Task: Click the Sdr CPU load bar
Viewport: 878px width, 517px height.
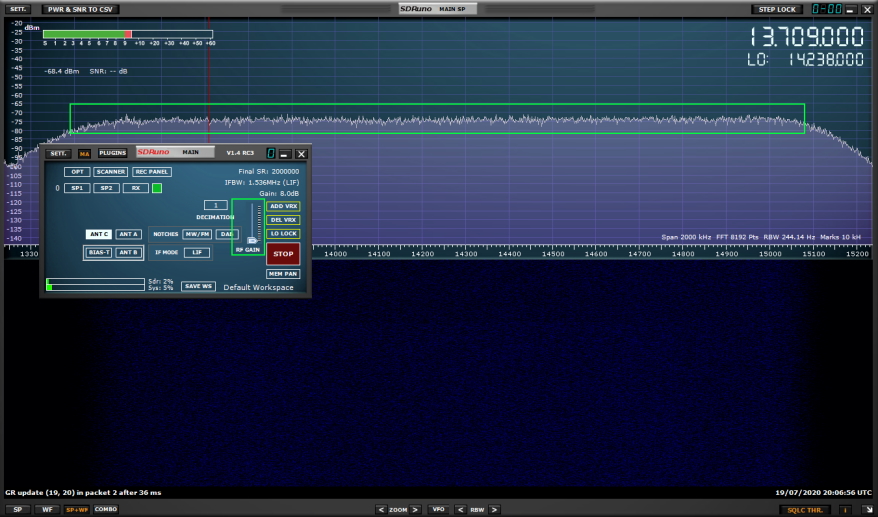Action: tap(96, 281)
